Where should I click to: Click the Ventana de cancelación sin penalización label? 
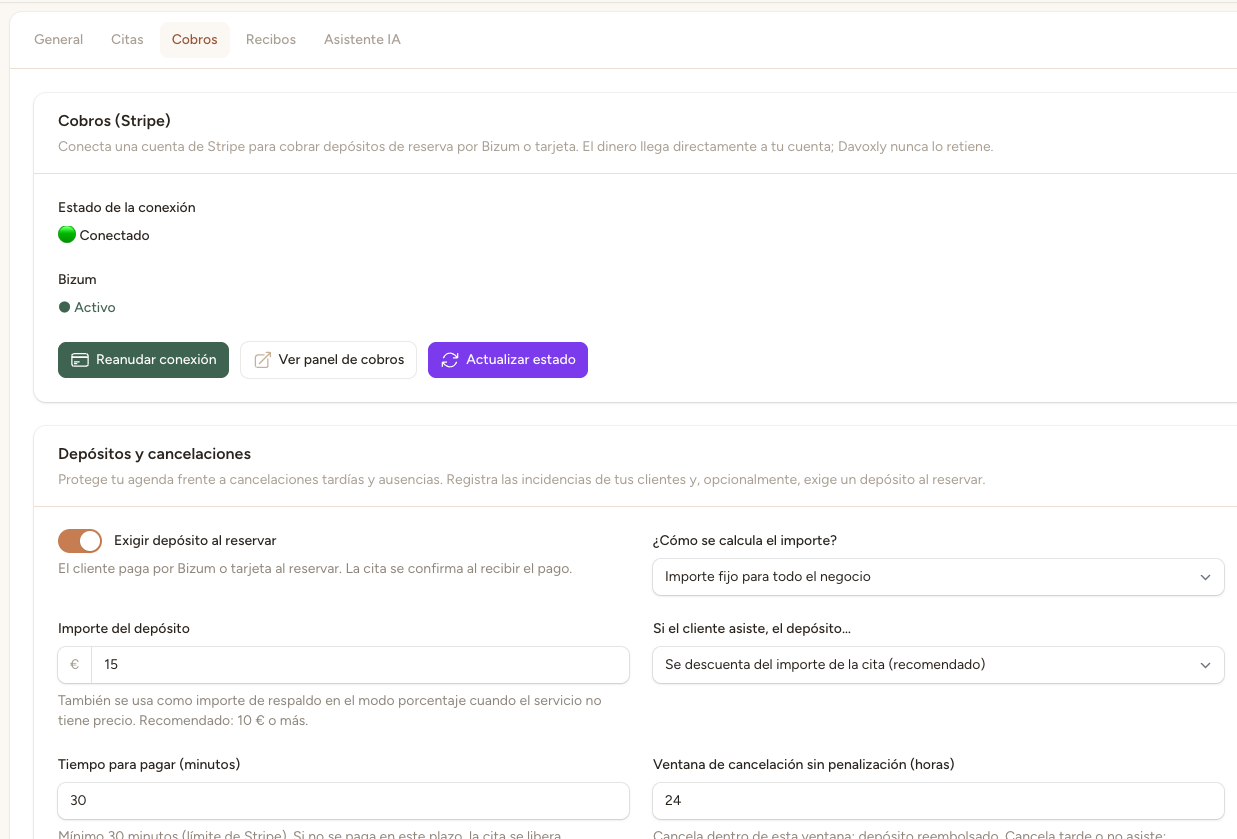(x=804, y=765)
